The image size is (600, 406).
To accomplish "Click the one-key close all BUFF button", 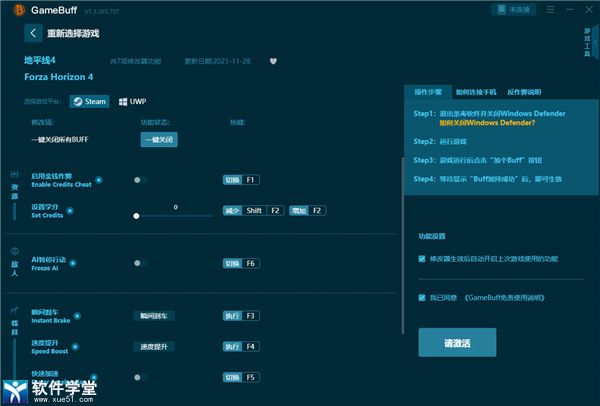I will click(159, 140).
